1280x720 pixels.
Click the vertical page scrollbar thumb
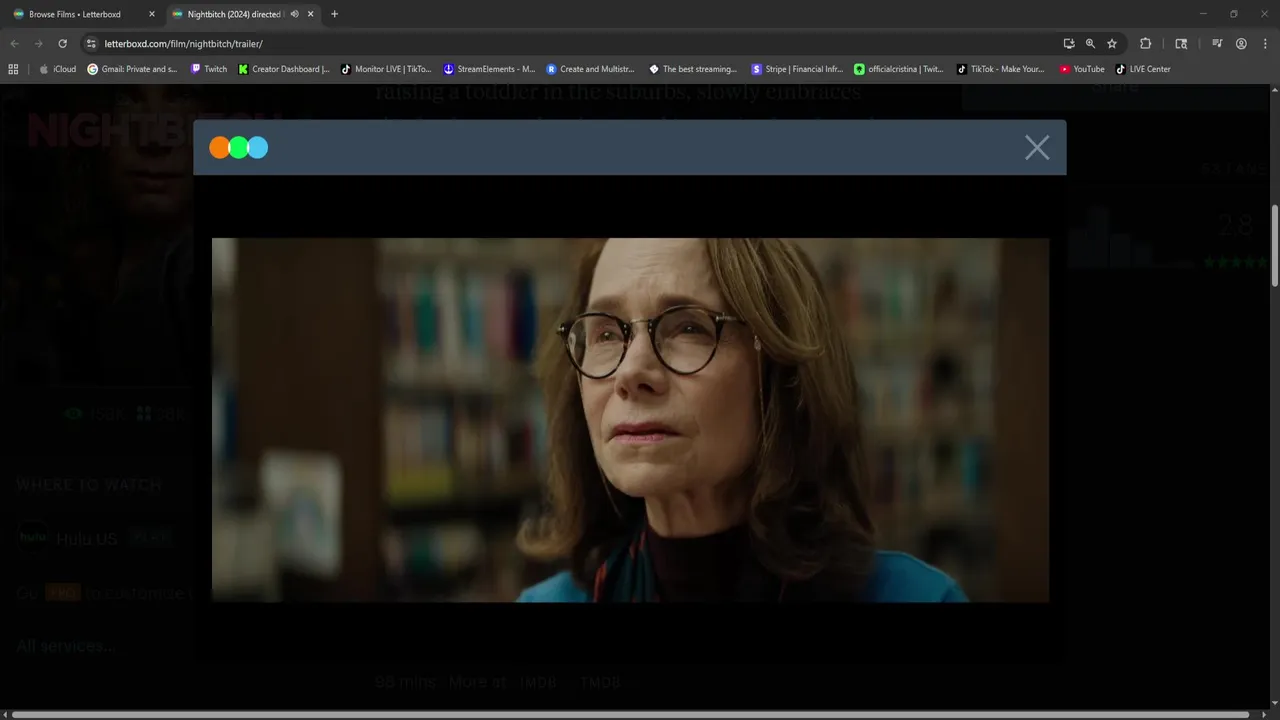coord(1274,245)
